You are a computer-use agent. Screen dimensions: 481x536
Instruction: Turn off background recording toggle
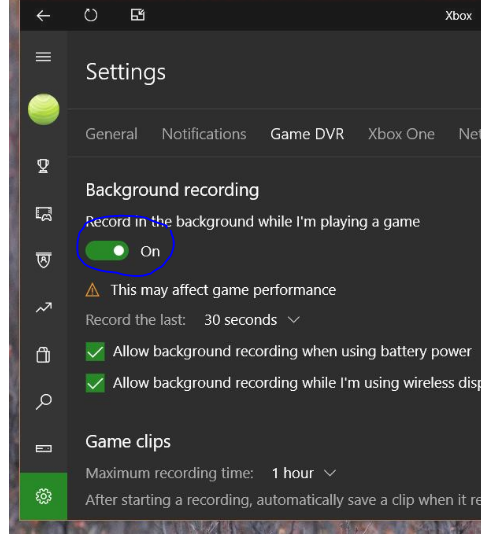pyautogui.click(x=107, y=251)
